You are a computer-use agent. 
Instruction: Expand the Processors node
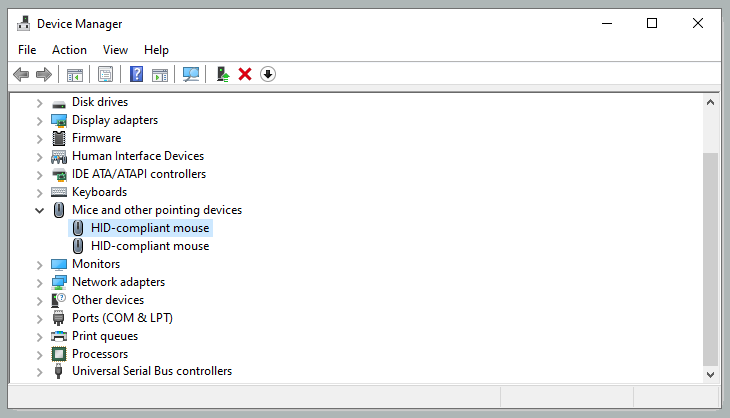40,355
